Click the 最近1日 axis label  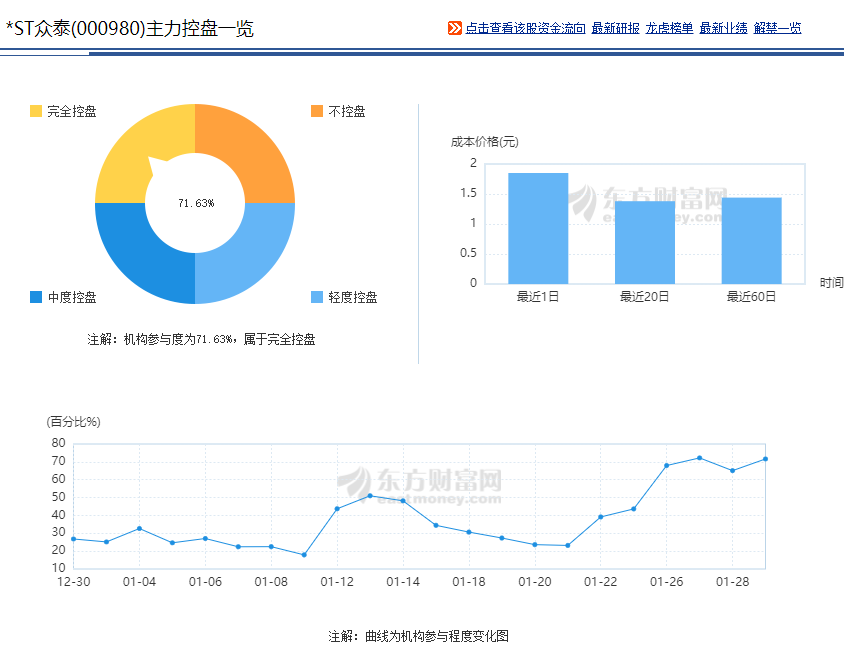538,297
